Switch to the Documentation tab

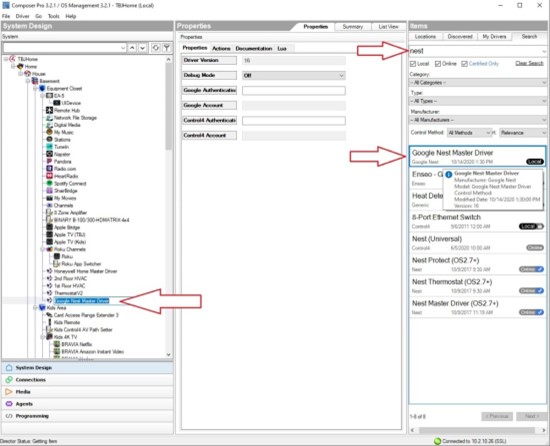pyautogui.click(x=254, y=48)
